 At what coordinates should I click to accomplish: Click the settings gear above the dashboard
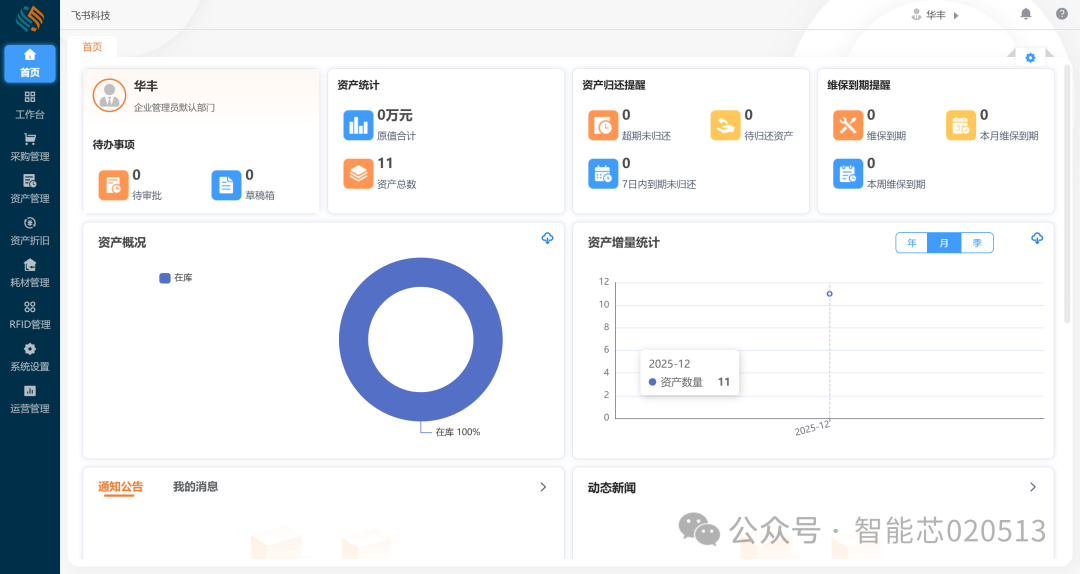pos(1030,58)
